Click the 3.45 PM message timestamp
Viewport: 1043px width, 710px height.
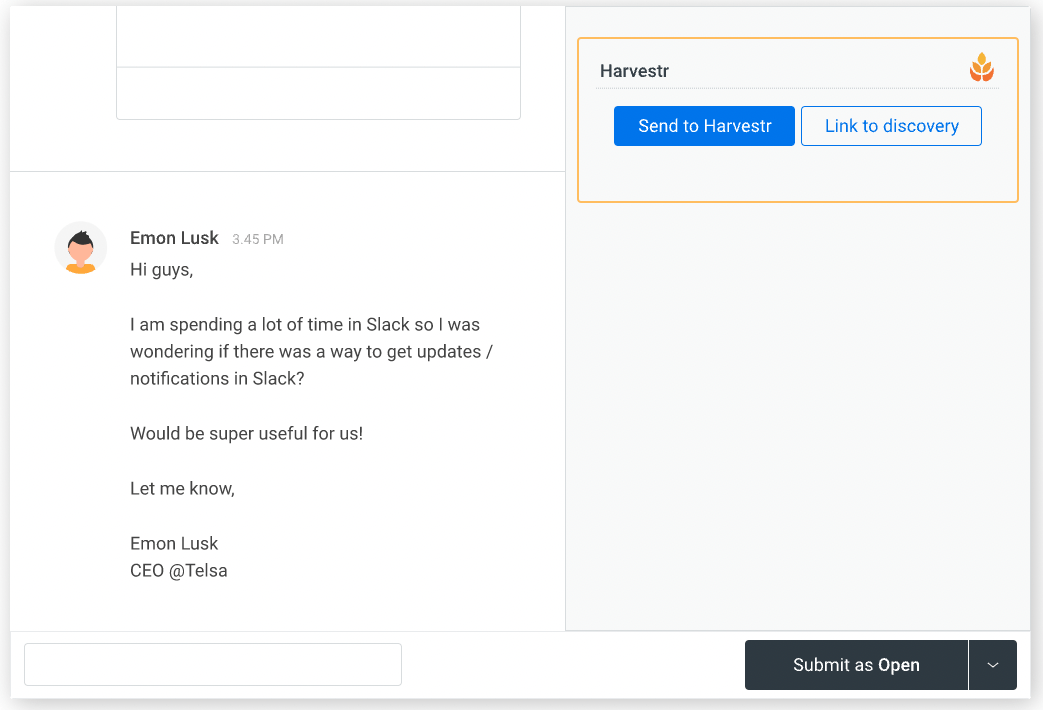[x=258, y=240]
